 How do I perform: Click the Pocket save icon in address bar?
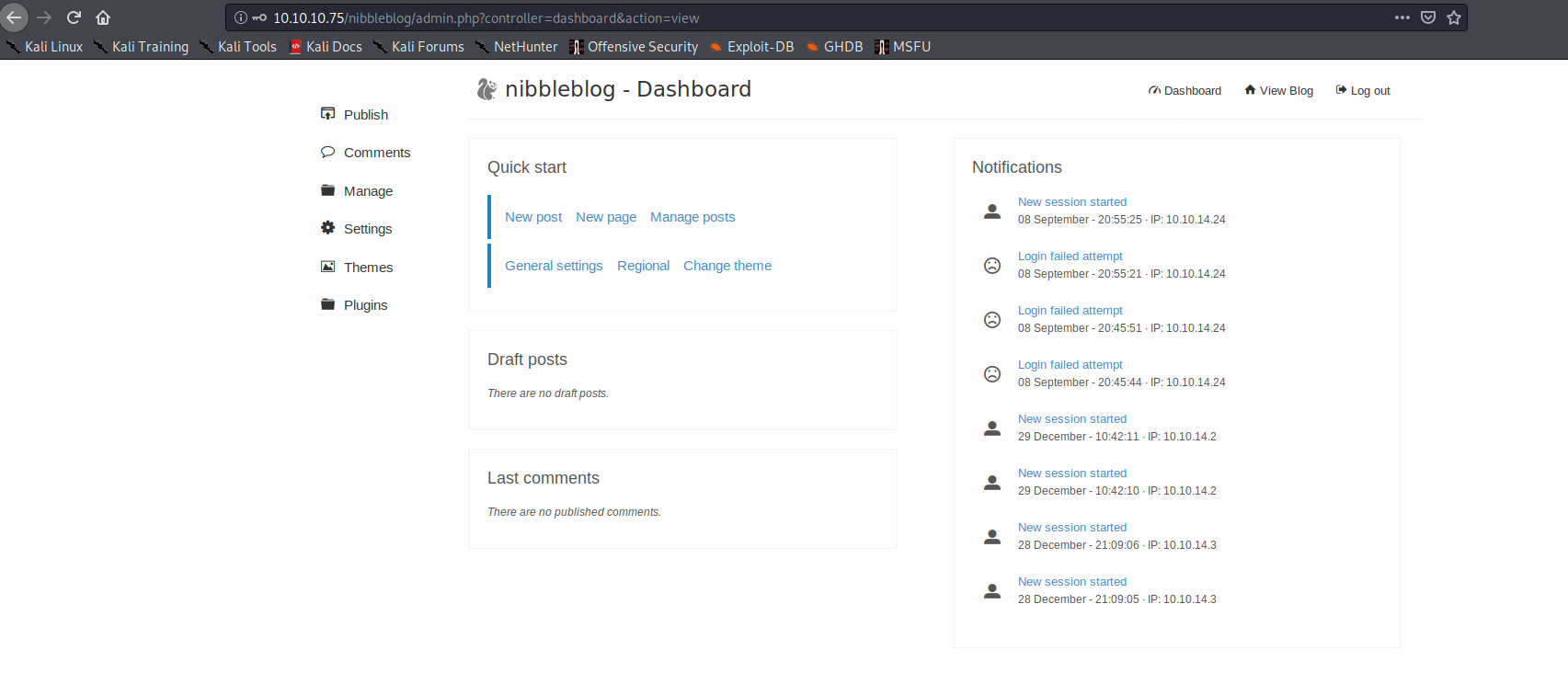point(1428,17)
